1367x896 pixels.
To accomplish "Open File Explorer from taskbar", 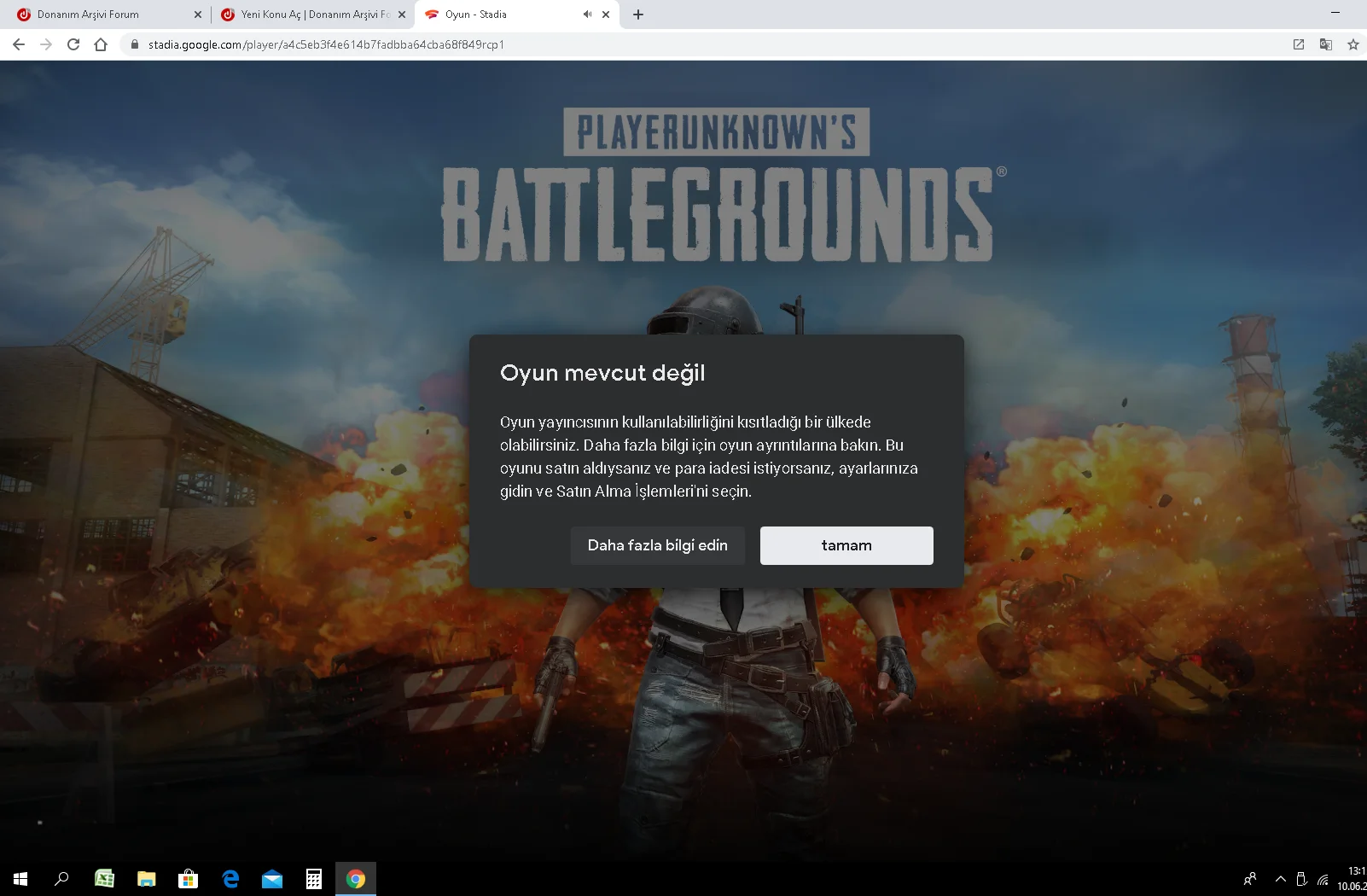I will pos(147,879).
